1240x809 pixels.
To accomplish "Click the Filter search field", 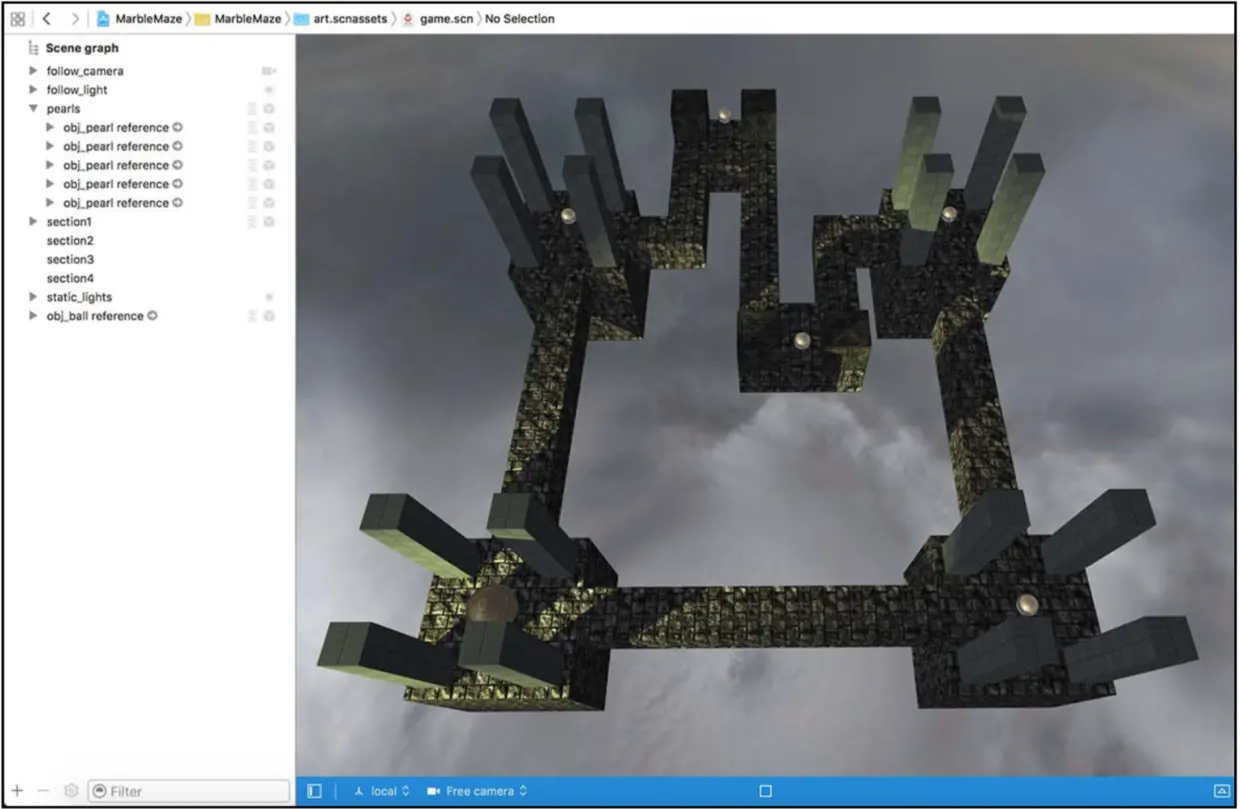I will pos(189,791).
